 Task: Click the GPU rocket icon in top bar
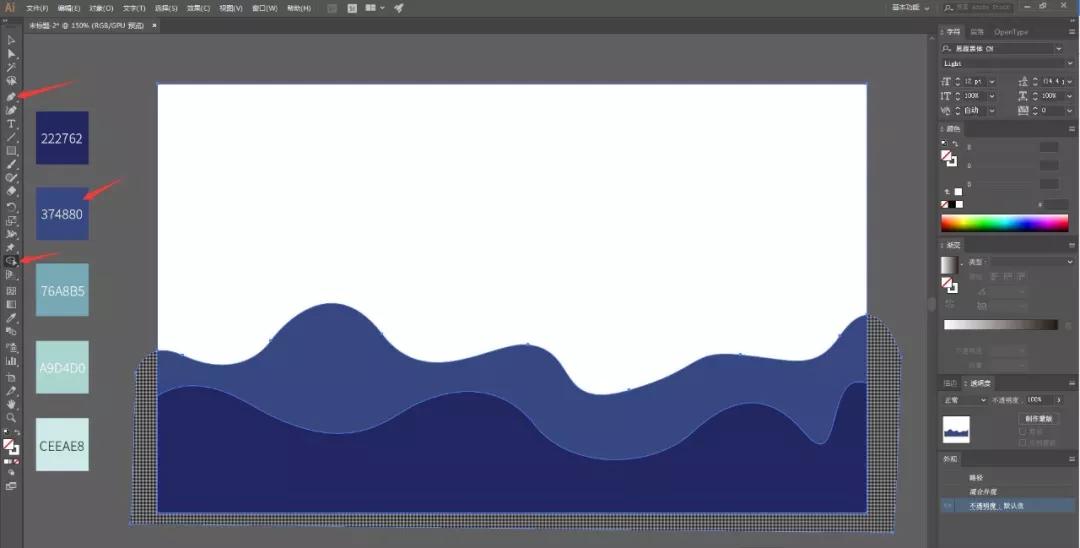pyautogui.click(x=399, y=8)
